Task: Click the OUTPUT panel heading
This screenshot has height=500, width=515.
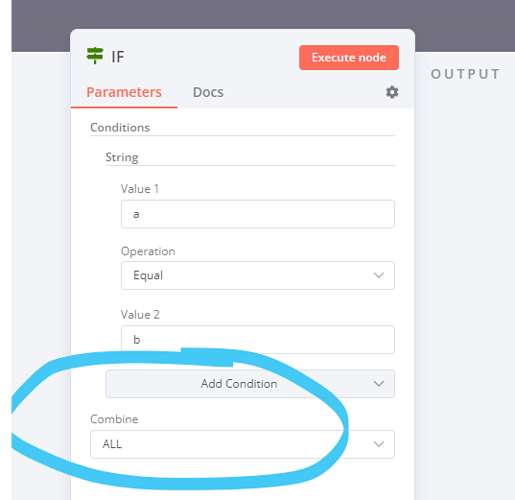Action: [465, 74]
